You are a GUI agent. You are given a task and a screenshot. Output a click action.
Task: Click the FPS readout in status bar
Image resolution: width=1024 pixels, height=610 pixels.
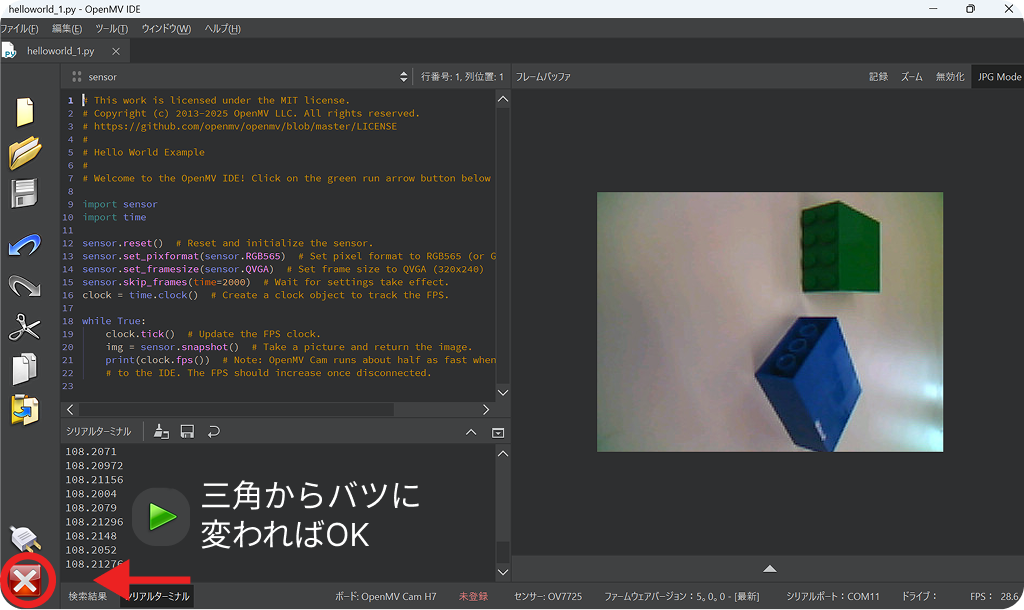995,596
